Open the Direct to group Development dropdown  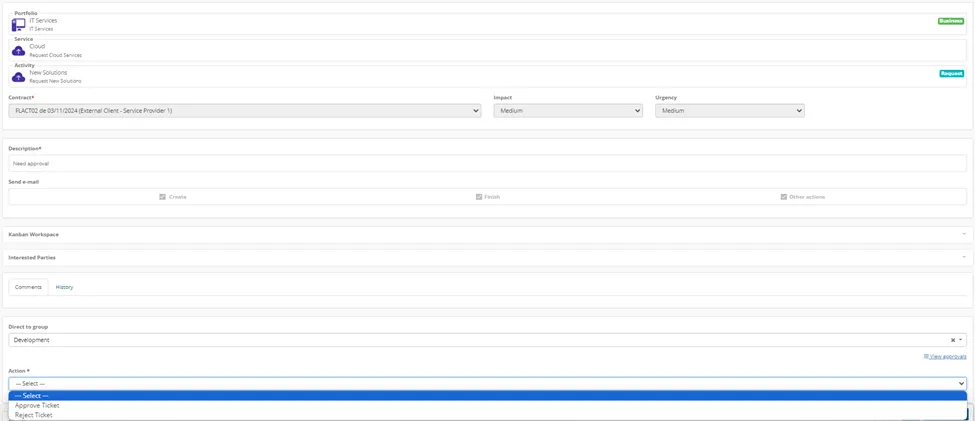point(488,340)
